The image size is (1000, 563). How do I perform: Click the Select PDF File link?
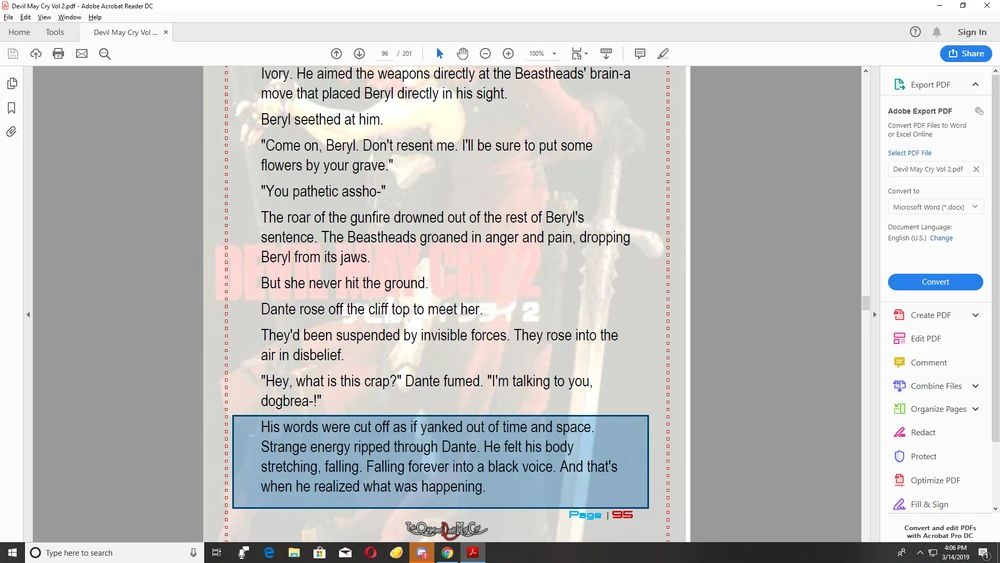coord(909,153)
